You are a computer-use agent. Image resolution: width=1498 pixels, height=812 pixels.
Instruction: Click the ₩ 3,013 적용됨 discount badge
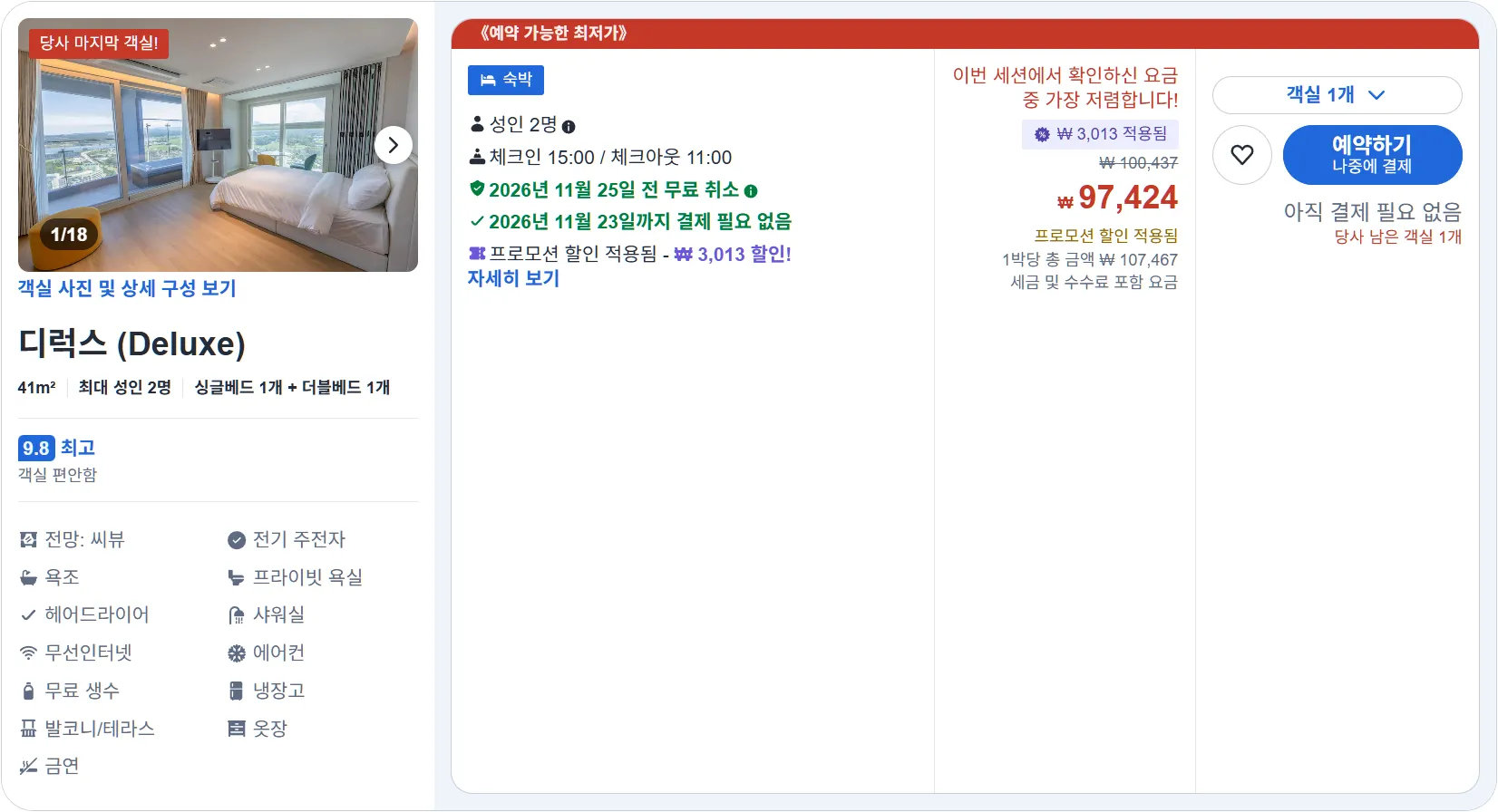tap(1100, 134)
